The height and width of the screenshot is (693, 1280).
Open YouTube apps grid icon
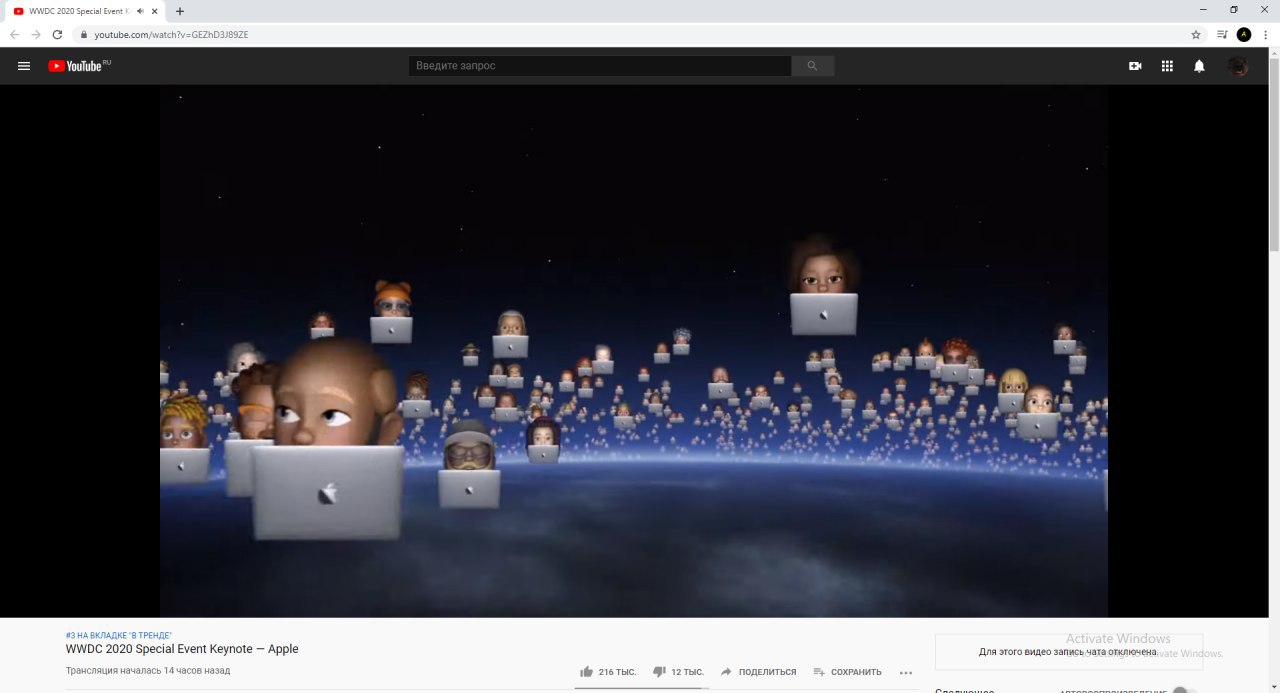[1167, 66]
